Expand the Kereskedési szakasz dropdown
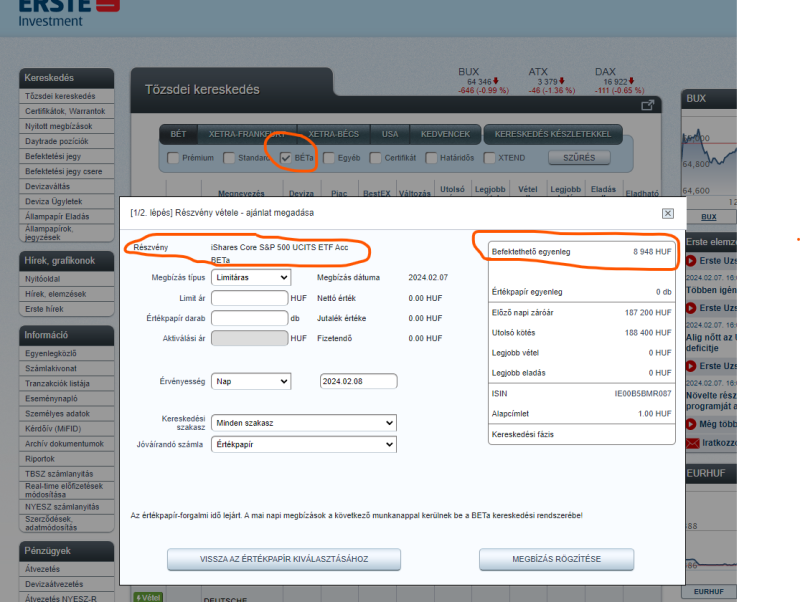 (304, 423)
